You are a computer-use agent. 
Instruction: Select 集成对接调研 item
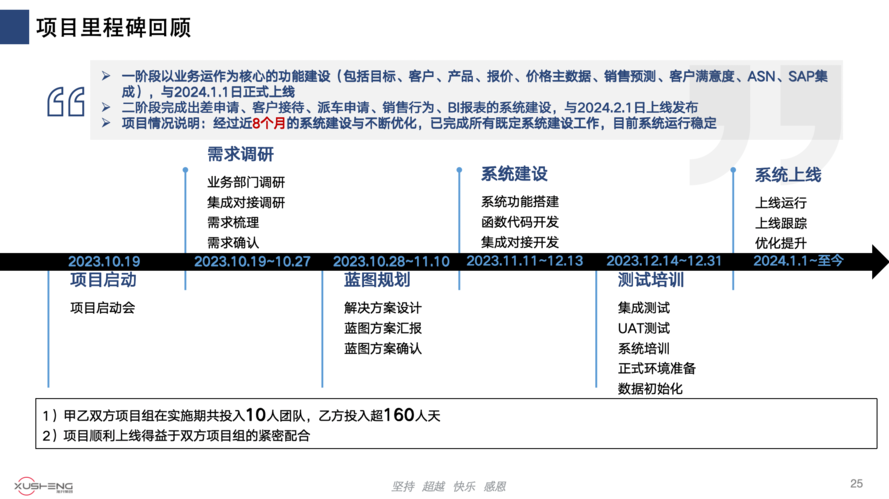[246, 202]
